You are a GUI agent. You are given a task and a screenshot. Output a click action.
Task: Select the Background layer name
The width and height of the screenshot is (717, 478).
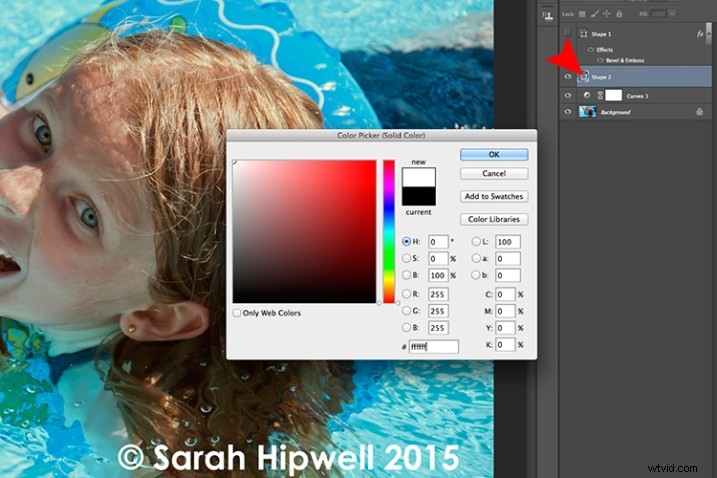pos(615,112)
